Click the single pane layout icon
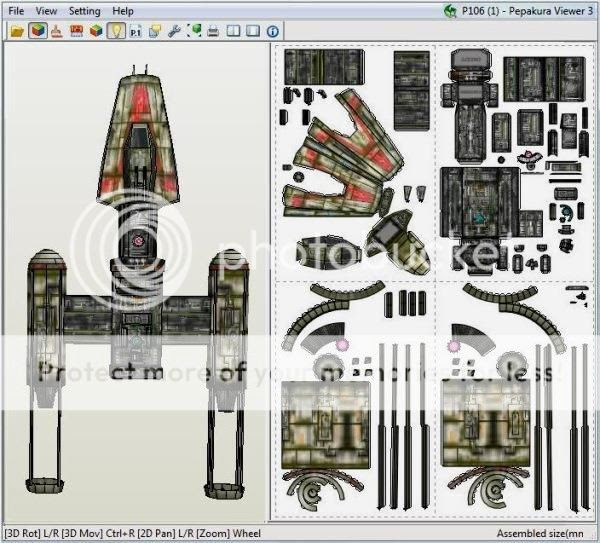The height and width of the screenshot is (543, 600). [253, 31]
